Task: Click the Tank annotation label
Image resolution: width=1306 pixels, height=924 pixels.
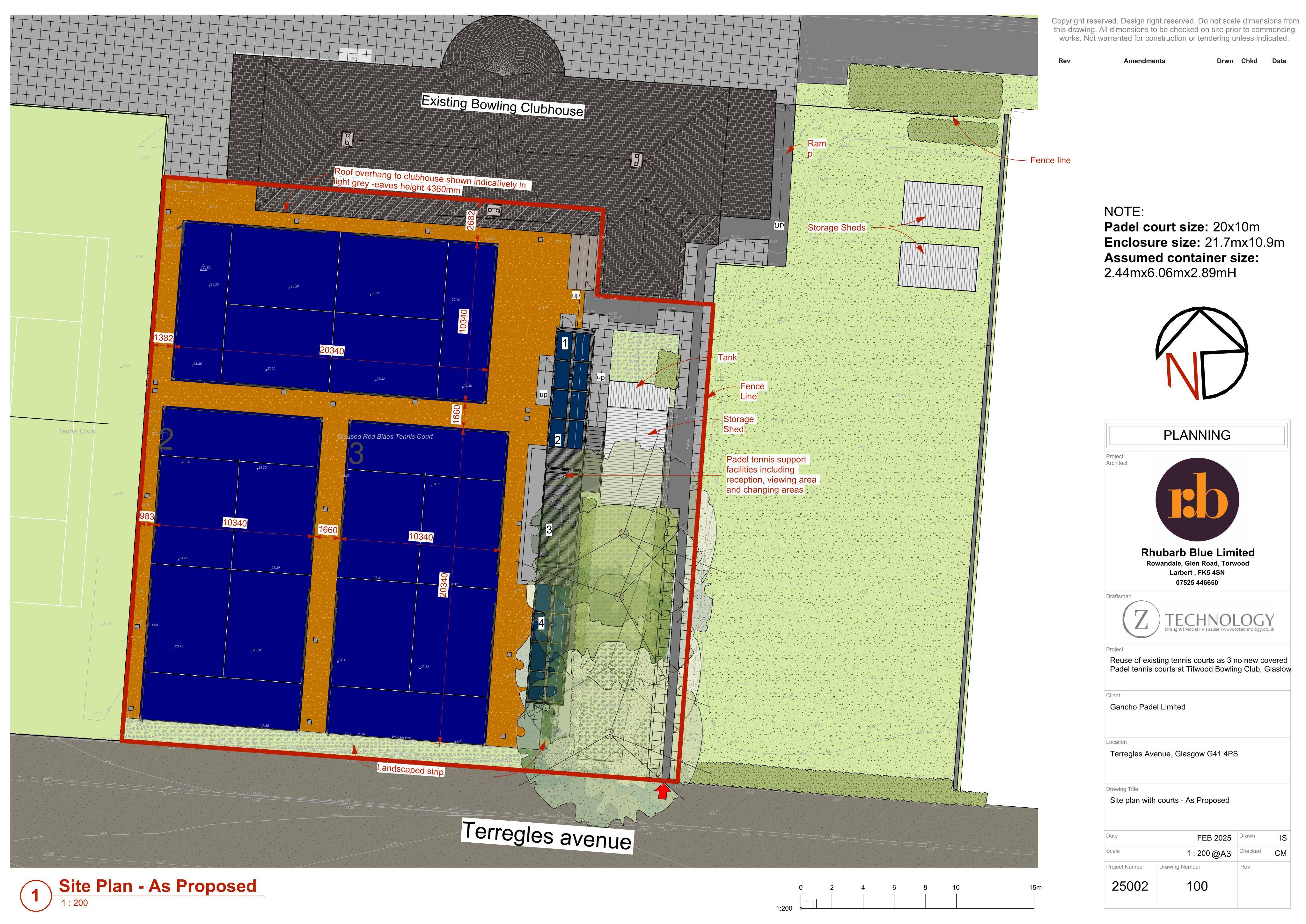Action: coord(727,357)
